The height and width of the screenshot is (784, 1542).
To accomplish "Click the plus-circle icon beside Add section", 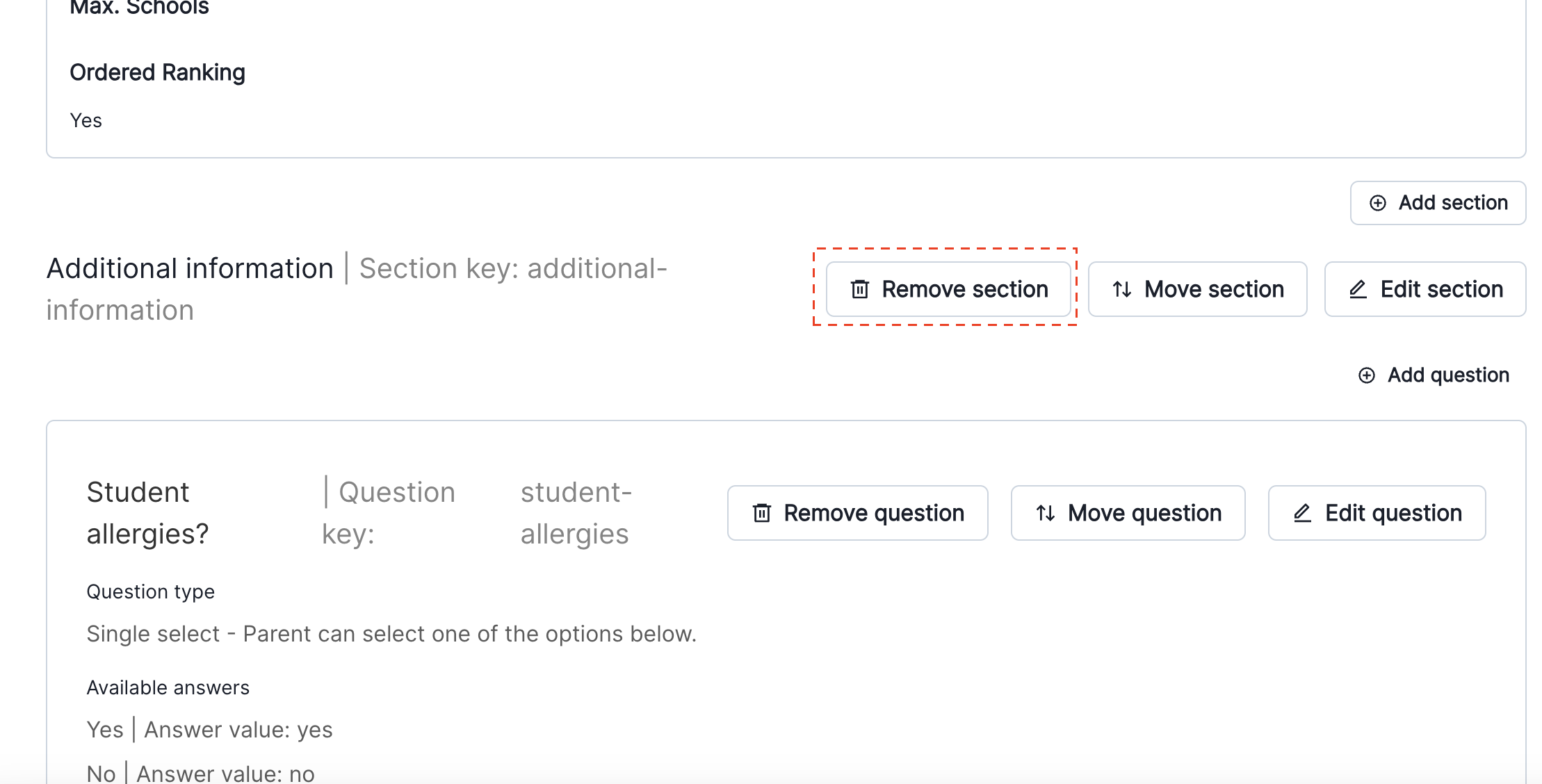I will coord(1378,203).
